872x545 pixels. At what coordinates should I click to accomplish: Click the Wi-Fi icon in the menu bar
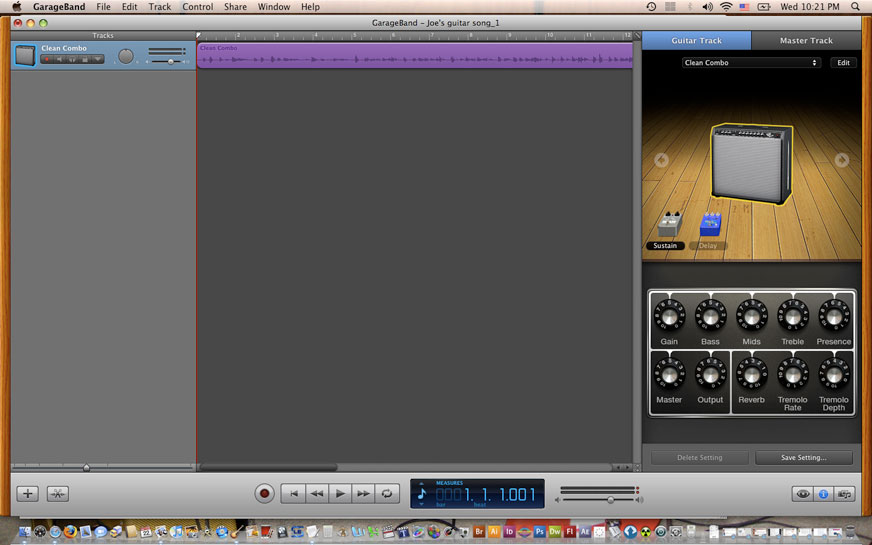[726, 7]
